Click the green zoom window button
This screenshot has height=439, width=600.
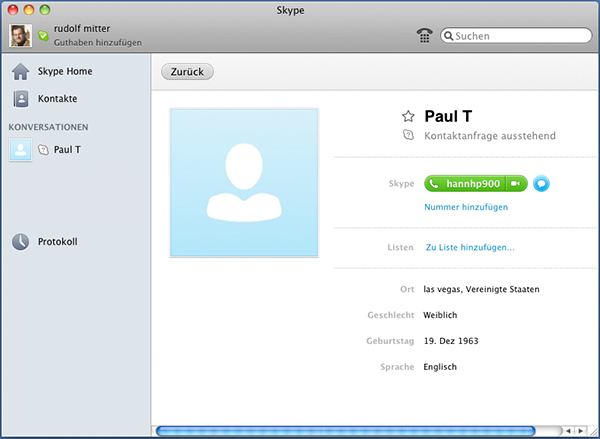(x=45, y=10)
